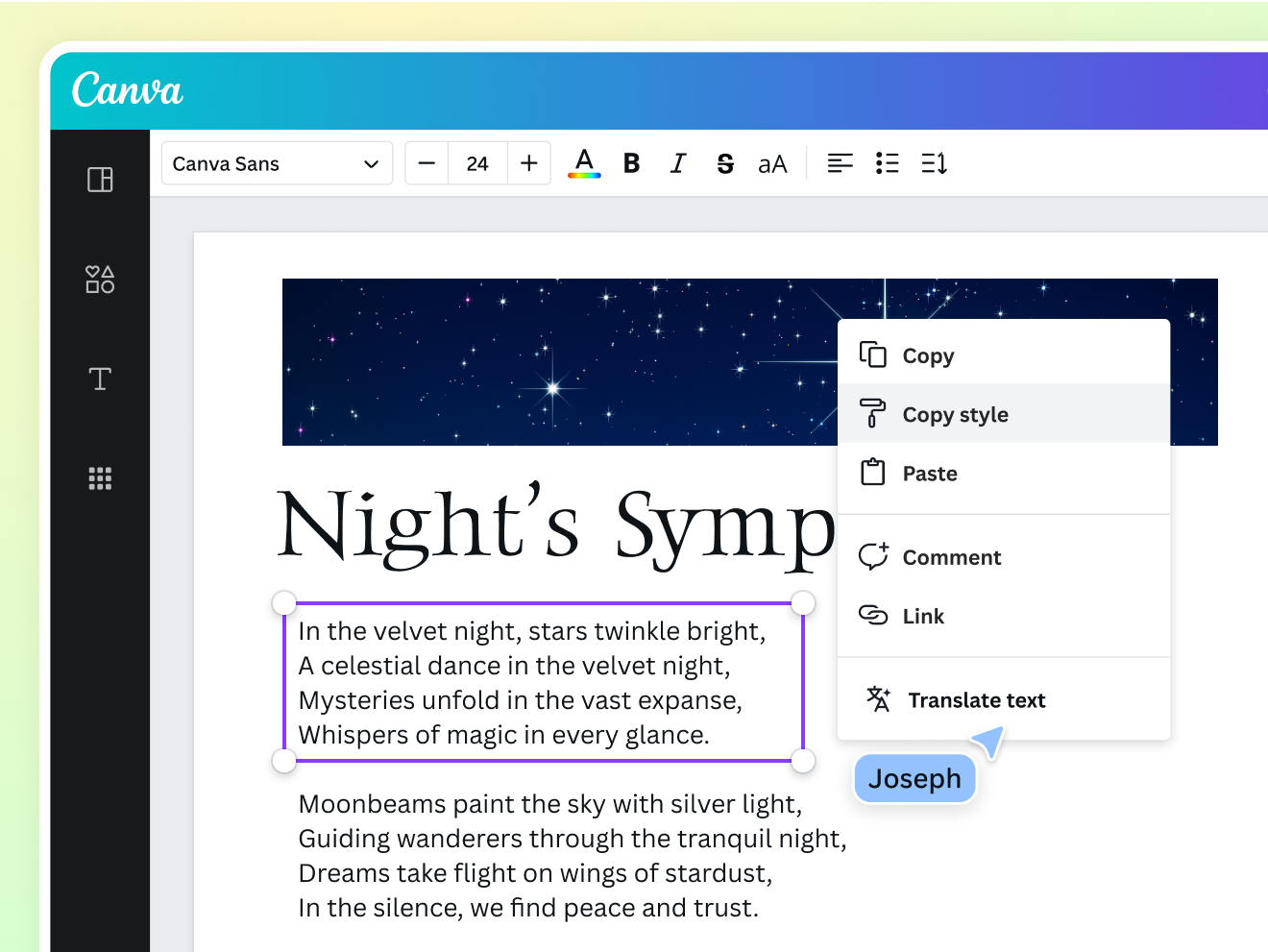This screenshot has height=952, width=1268.
Task: Open the text case aA option
Action: point(772,163)
